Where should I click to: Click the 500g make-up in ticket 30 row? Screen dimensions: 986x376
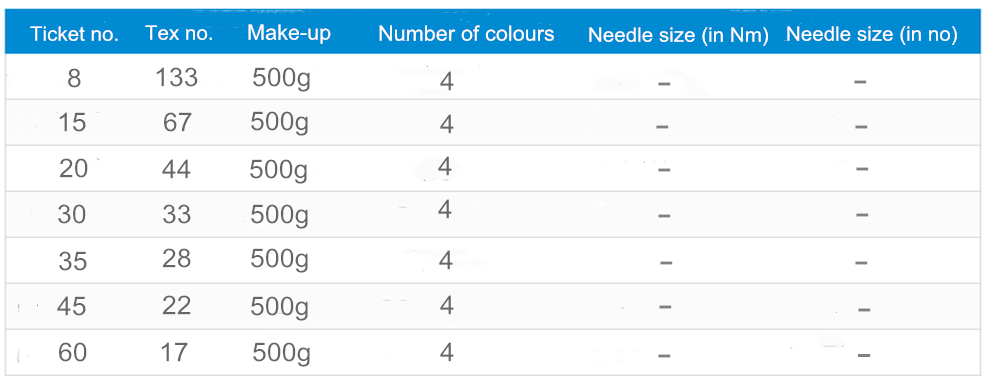[280, 216]
